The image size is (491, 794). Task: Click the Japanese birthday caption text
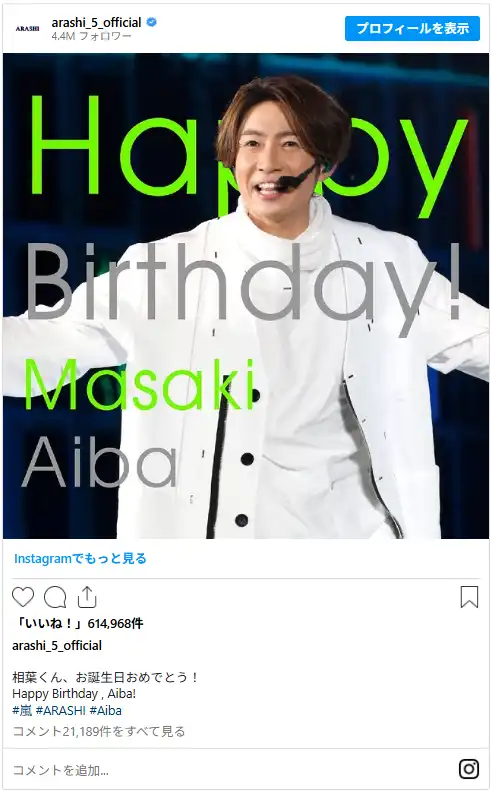tap(105, 677)
